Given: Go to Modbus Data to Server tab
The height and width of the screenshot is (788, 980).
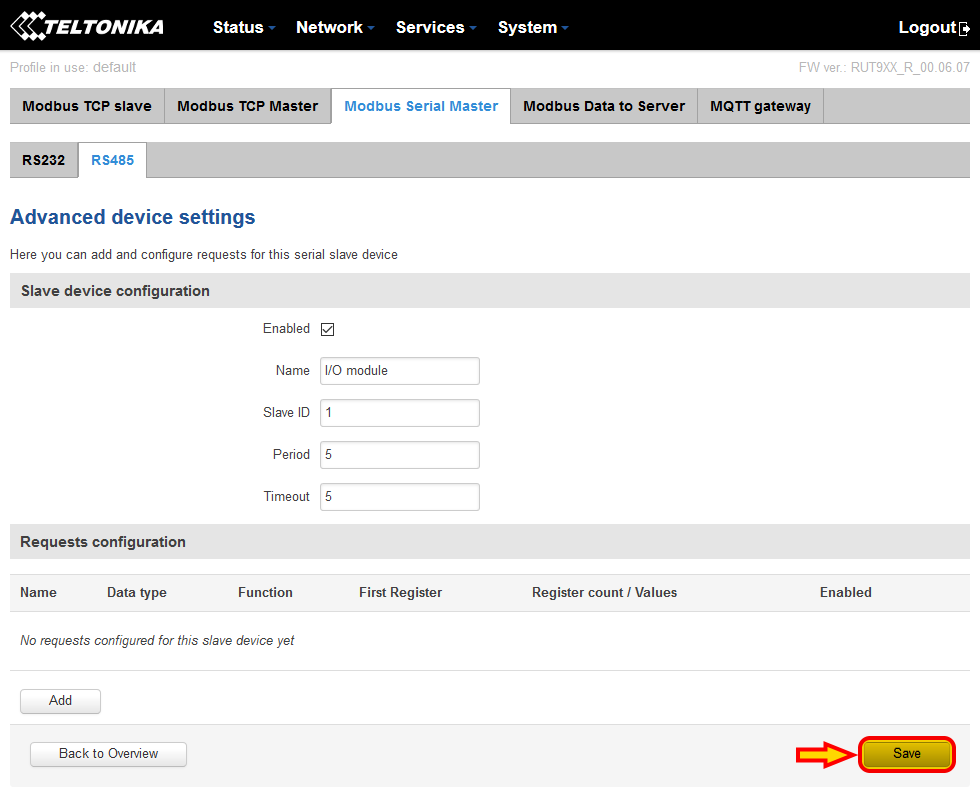Looking at the screenshot, I should click(x=604, y=106).
